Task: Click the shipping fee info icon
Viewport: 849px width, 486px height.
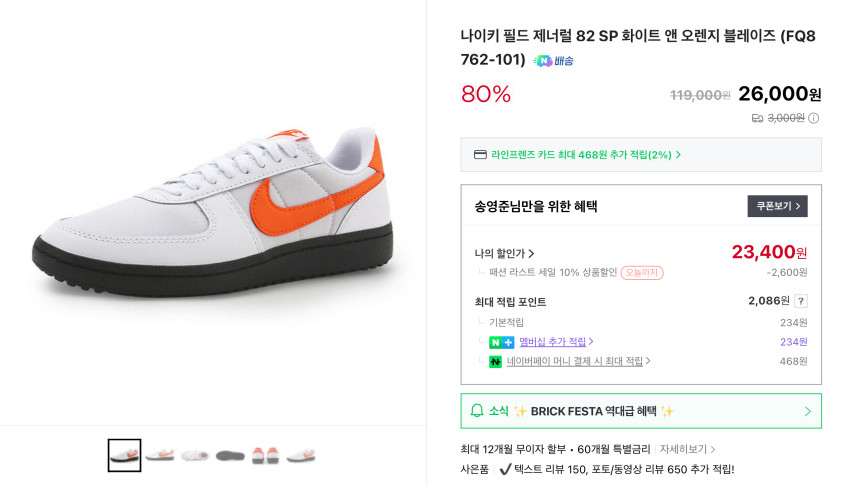Action: coord(813,118)
